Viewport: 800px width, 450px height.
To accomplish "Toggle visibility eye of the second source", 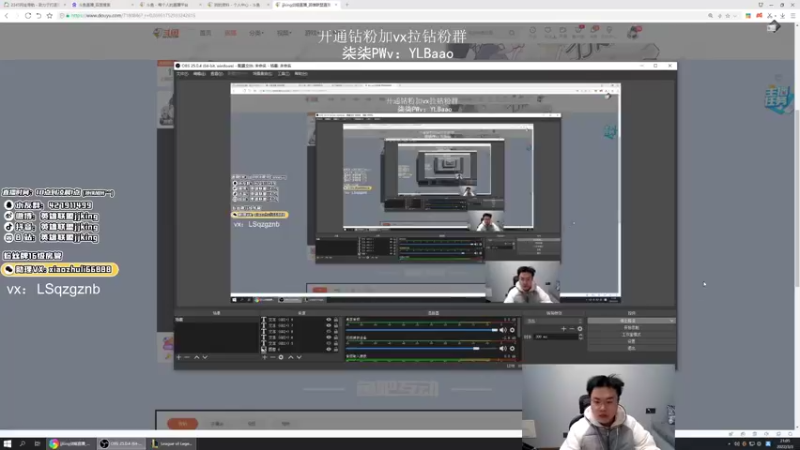I will pyautogui.click(x=329, y=326).
